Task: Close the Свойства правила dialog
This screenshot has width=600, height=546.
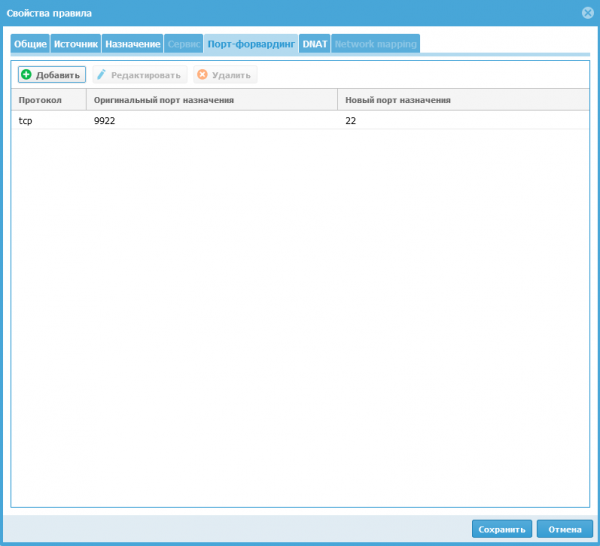Action: click(x=587, y=12)
